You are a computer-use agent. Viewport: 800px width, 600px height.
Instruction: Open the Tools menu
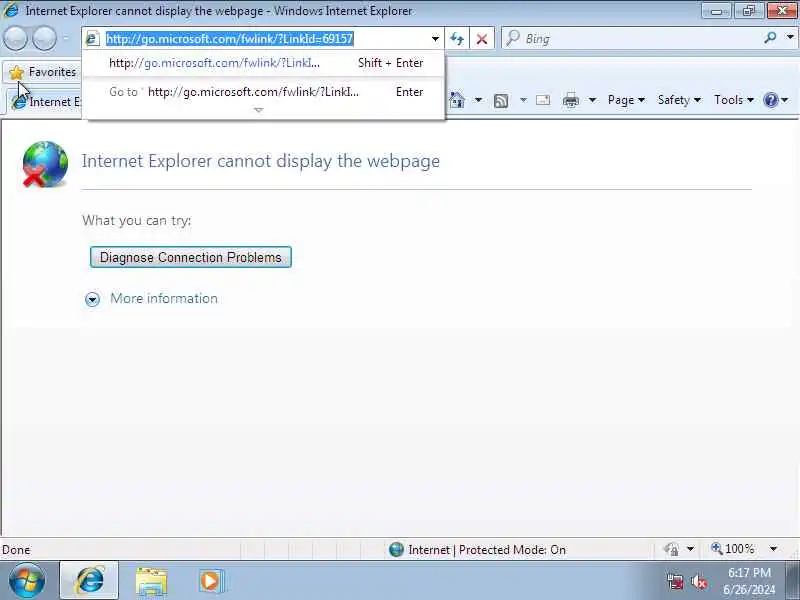pos(733,100)
